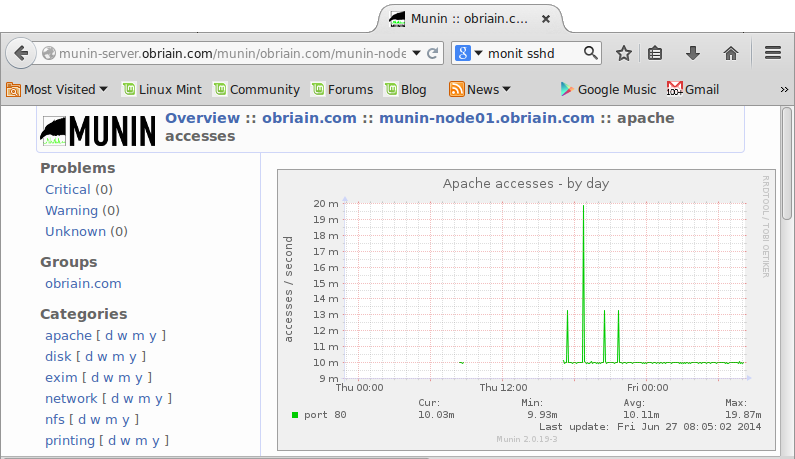Open the obriain.com breadcrumb link

[309, 118]
